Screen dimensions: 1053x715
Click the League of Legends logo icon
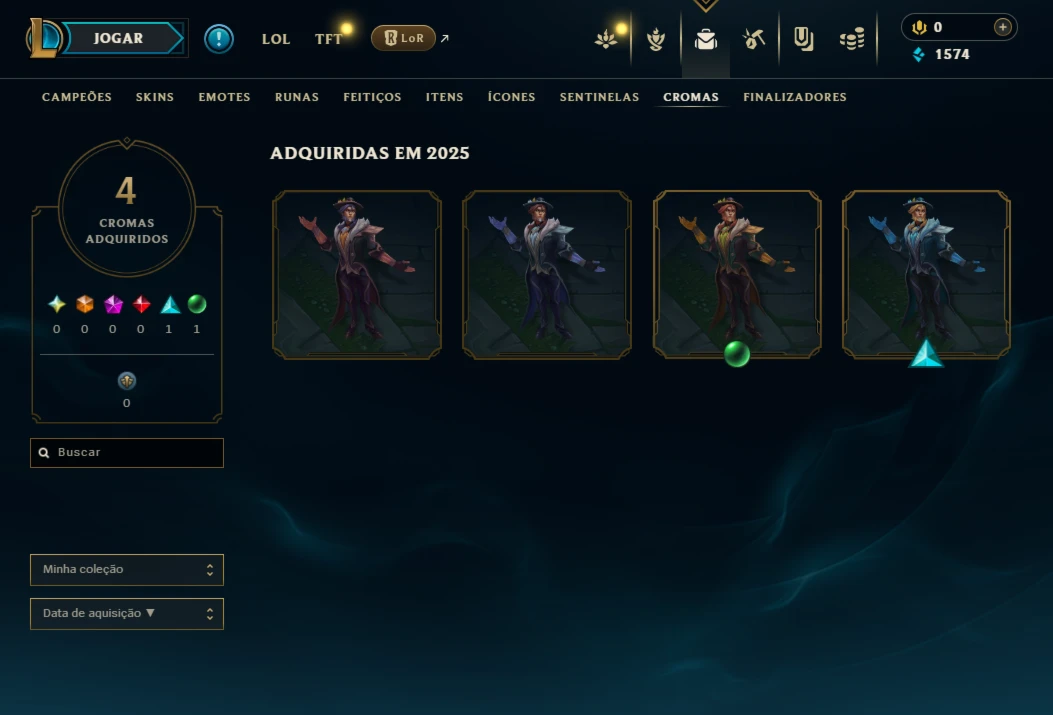point(44,38)
